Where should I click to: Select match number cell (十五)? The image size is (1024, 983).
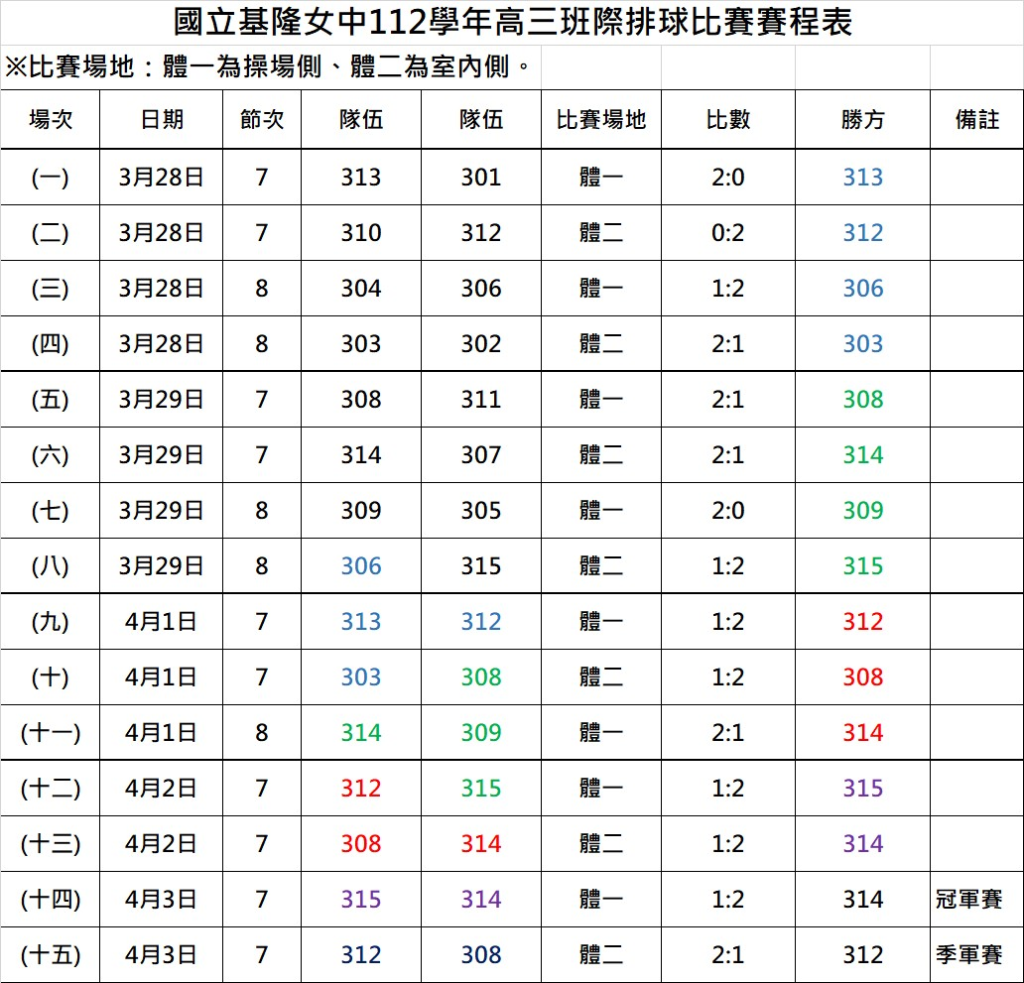pos(50,954)
